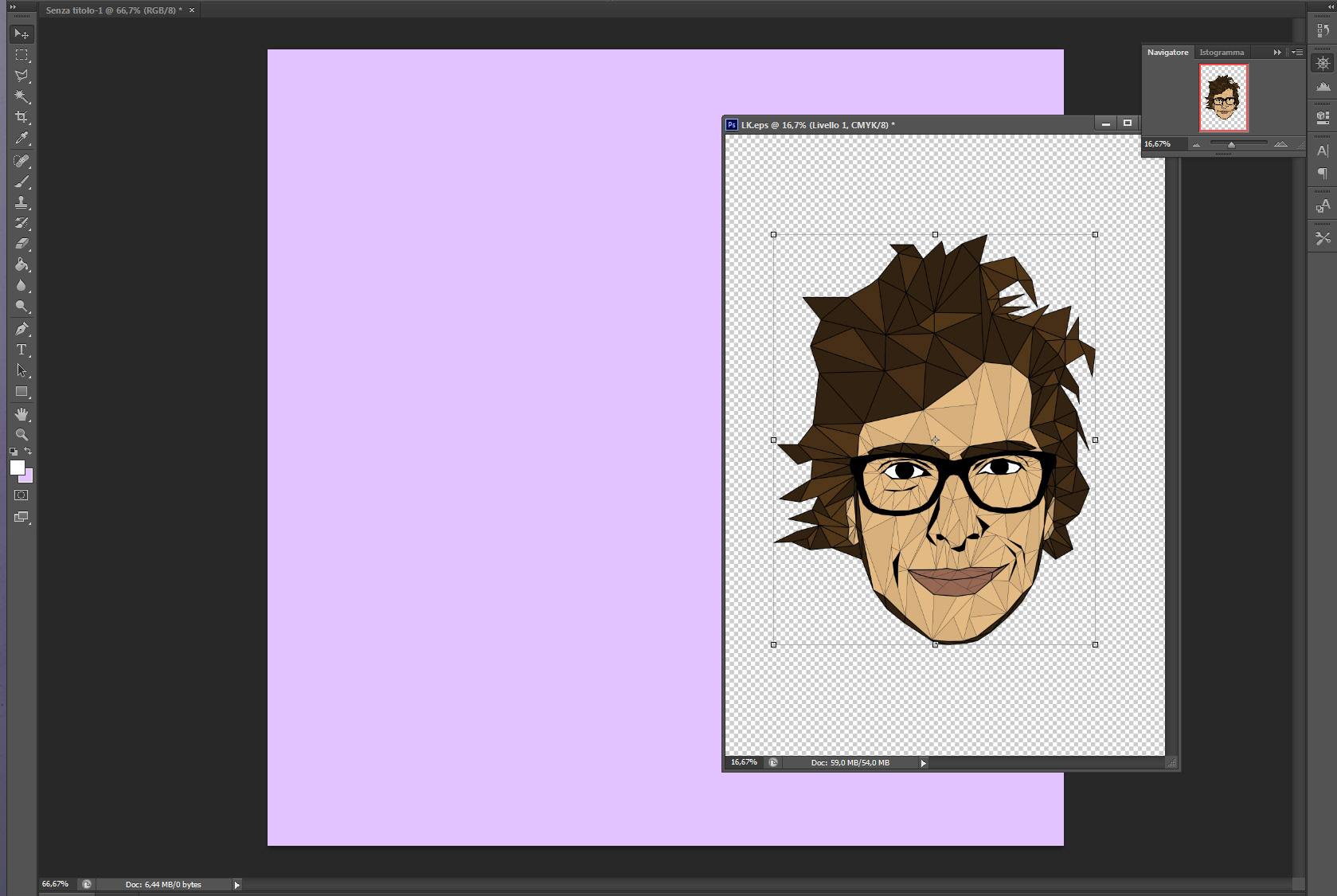This screenshot has height=896, width=1337.
Task: Maximize the LK.eps document window
Action: [1127, 123]
